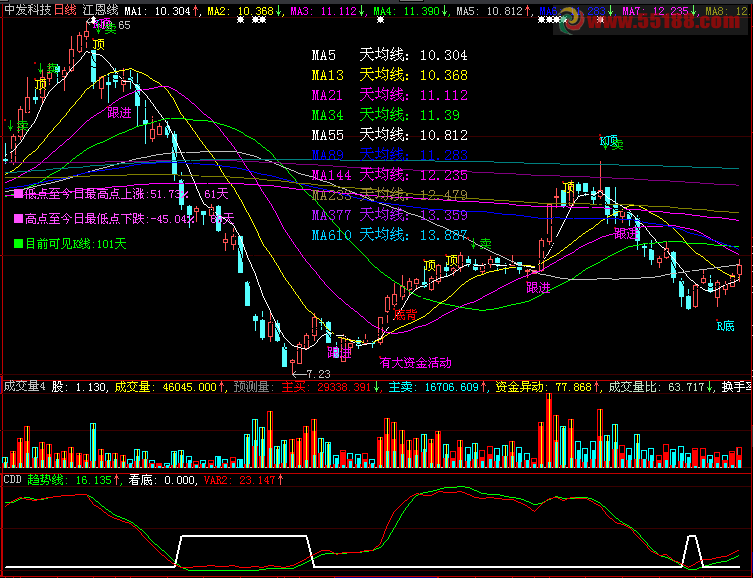Click the 主买: 29338.391 value
The image size is (753, 578).
tap(330, 386)
